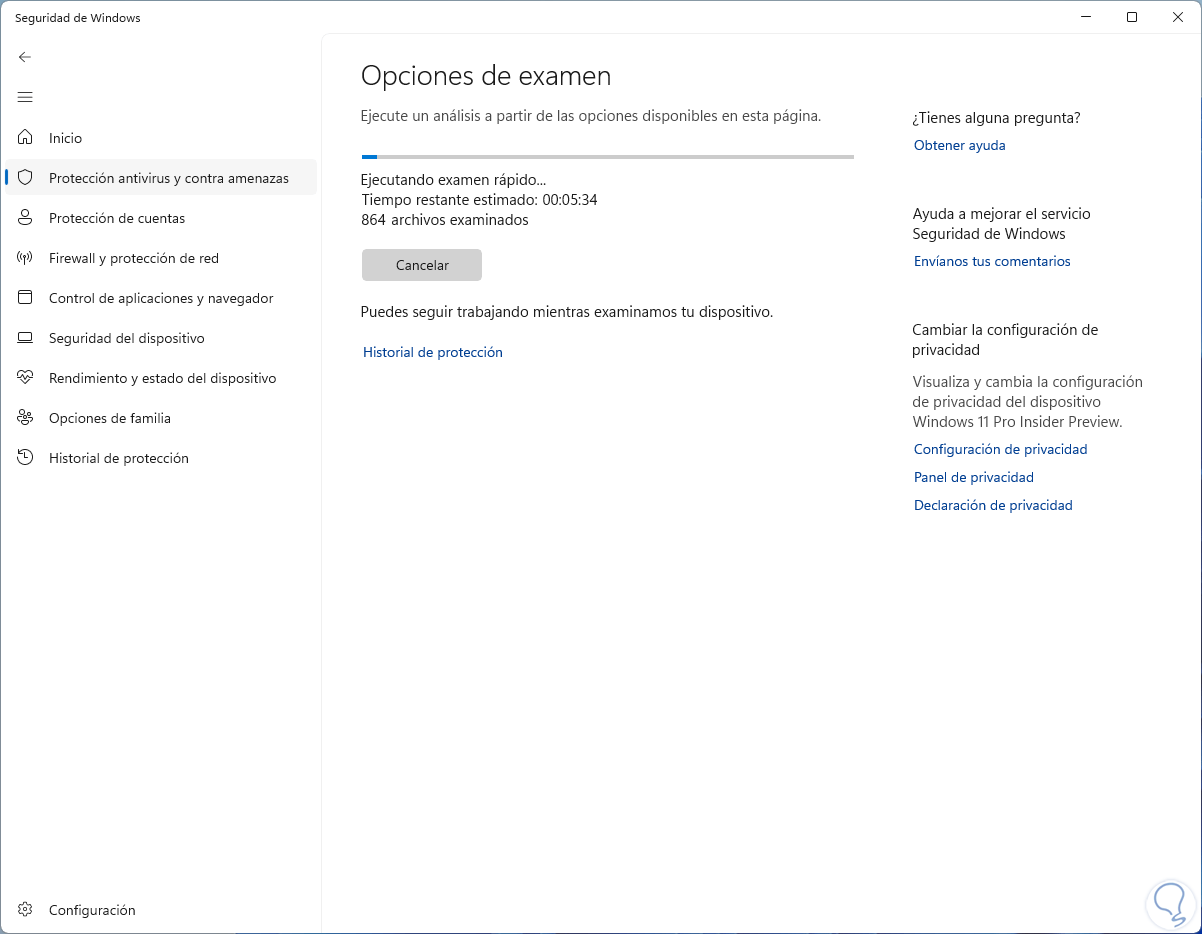Click the Opciones de examen heading
The image size is (1202, 934).
(486, 76)
